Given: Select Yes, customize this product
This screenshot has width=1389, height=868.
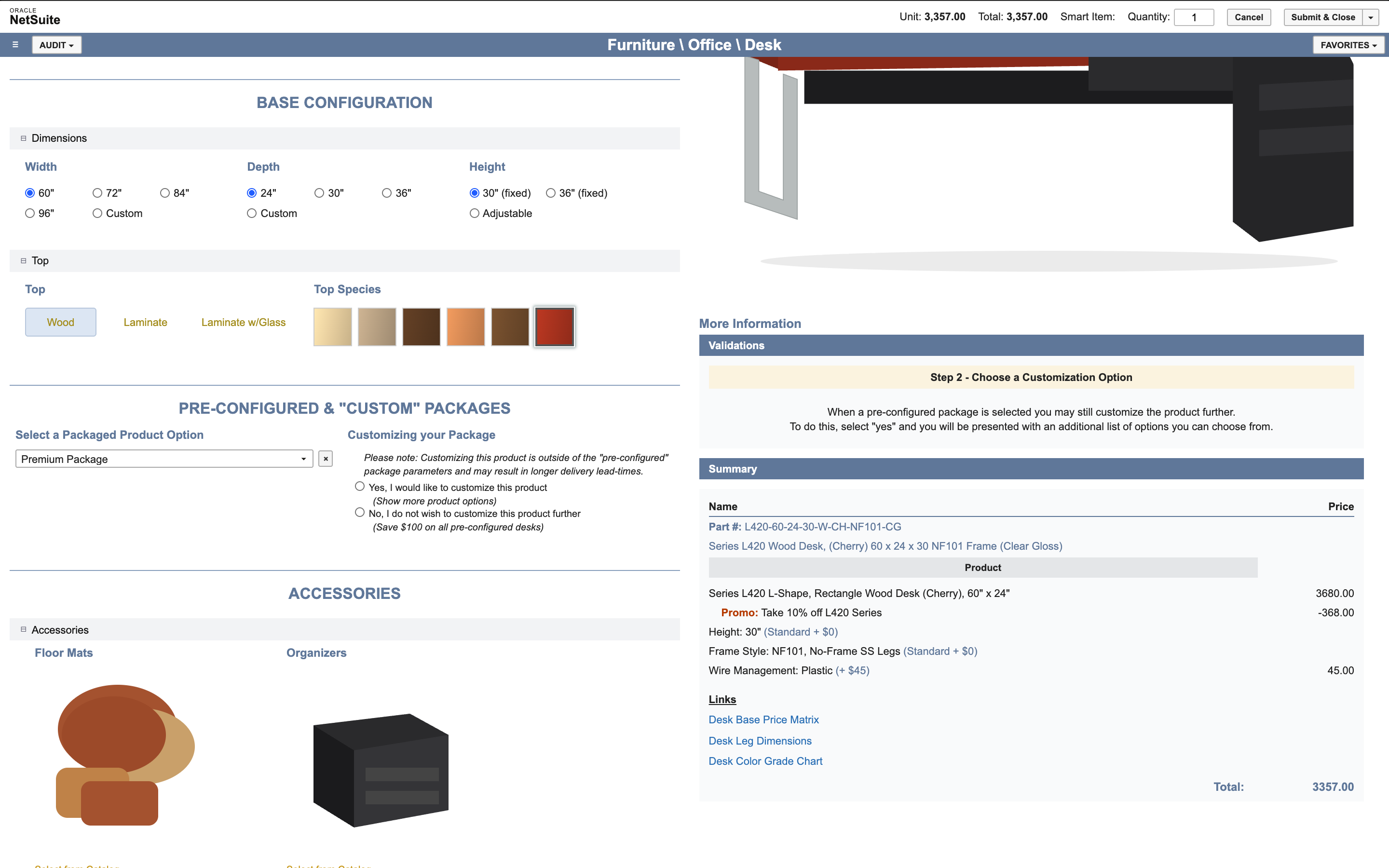Looking at the screenshot, I should pos(360,486).
